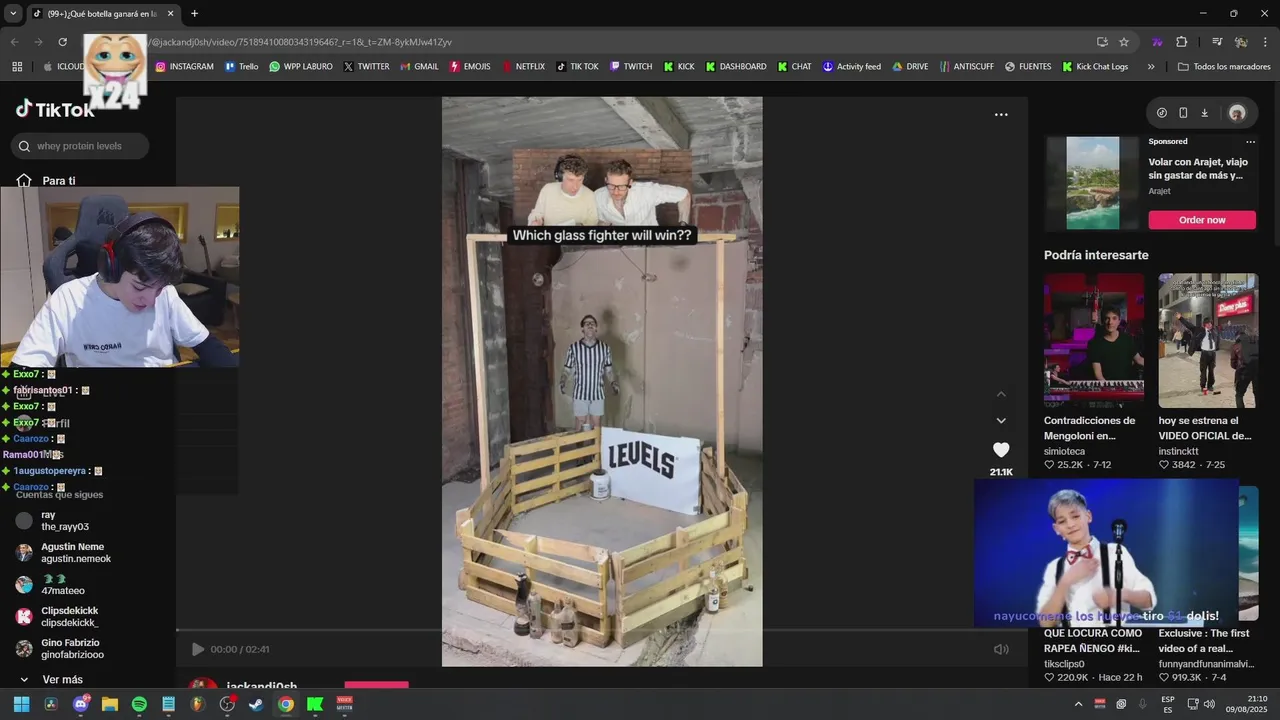1280x720 pixels.
Task: Open Discord from the taskbar
Action: pyautogui.click(x=81, y=704)
